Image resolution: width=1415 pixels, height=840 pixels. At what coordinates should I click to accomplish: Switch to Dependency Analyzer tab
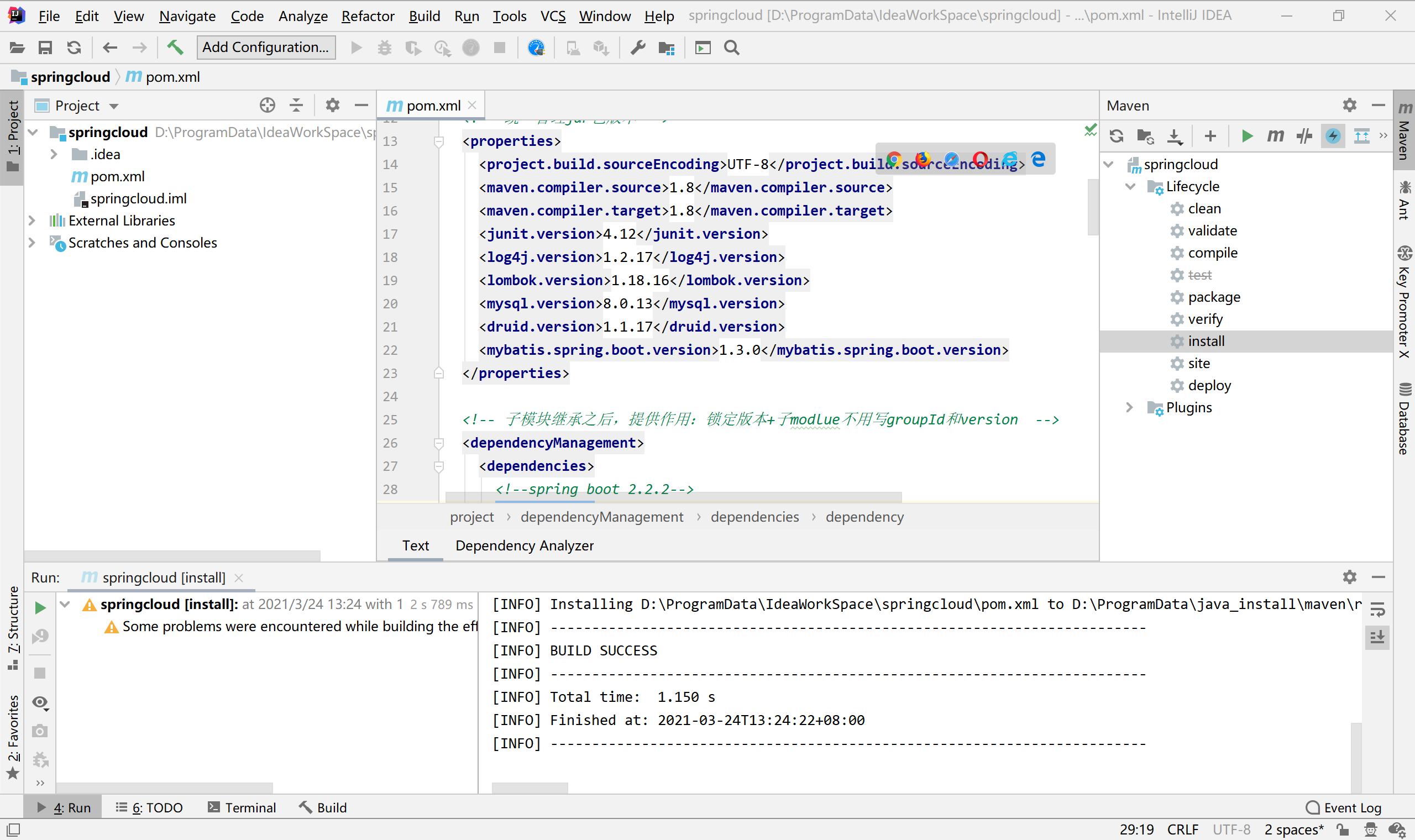[524, 545]
